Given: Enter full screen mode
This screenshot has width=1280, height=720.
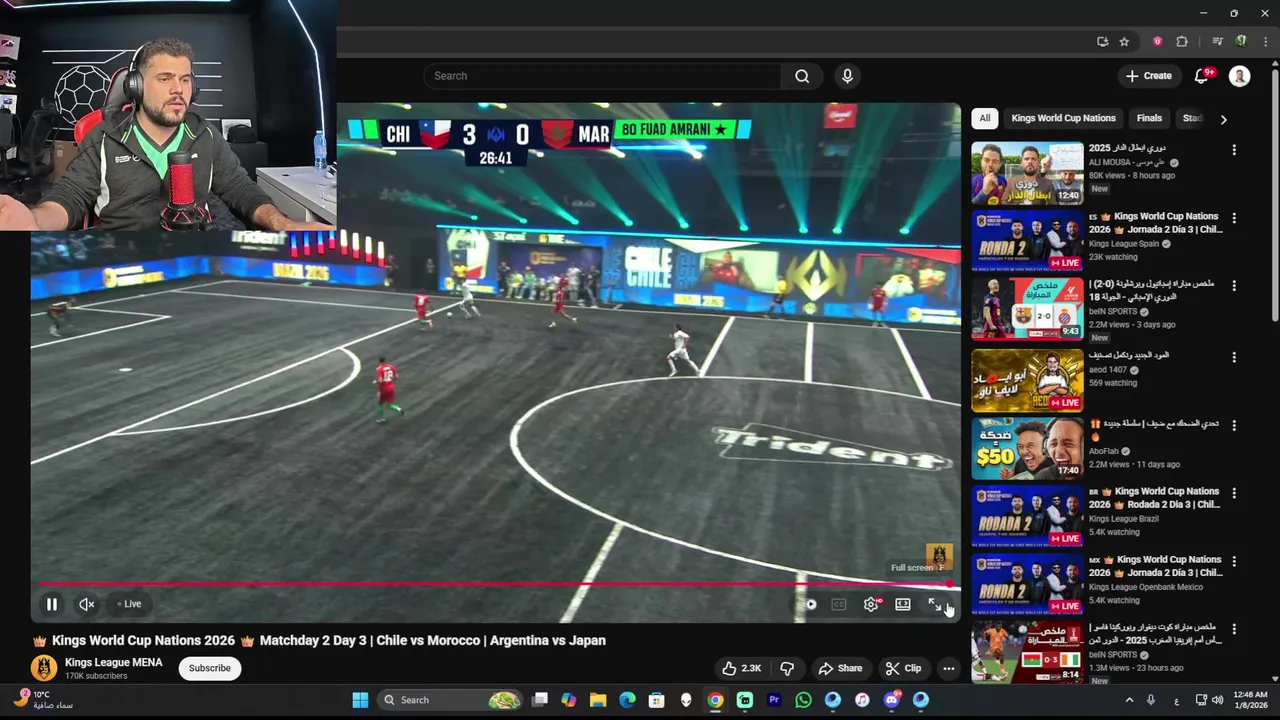Looking at the screenshot, I should tap(934, 604).
